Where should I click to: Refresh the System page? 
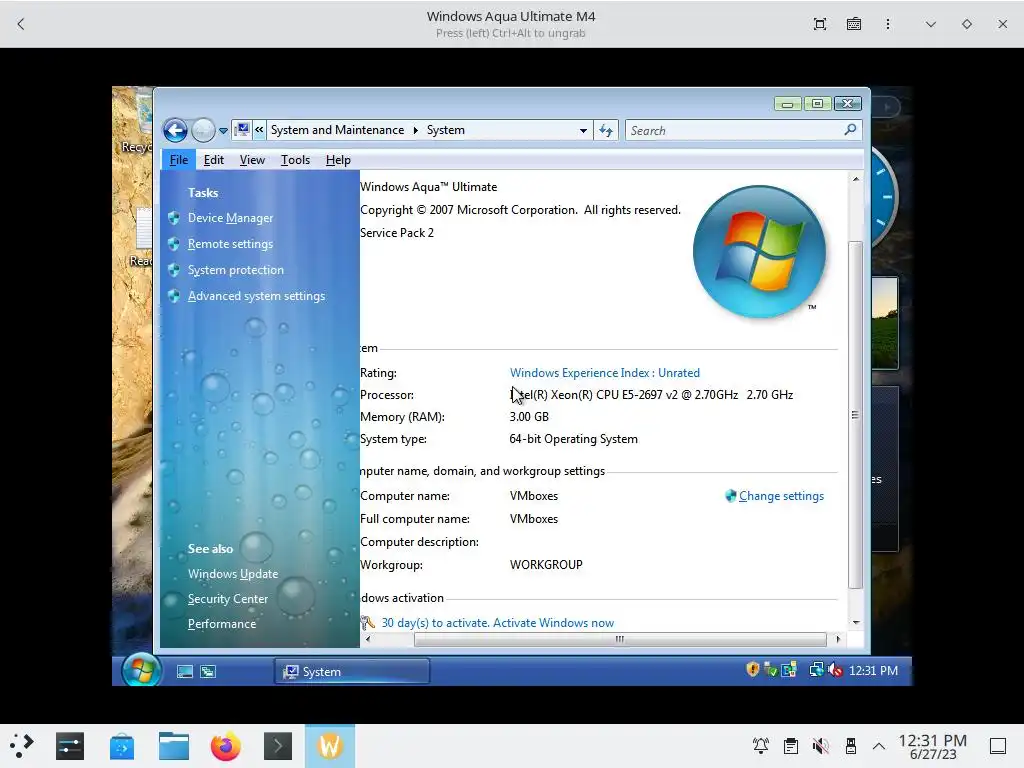[606, 131]
